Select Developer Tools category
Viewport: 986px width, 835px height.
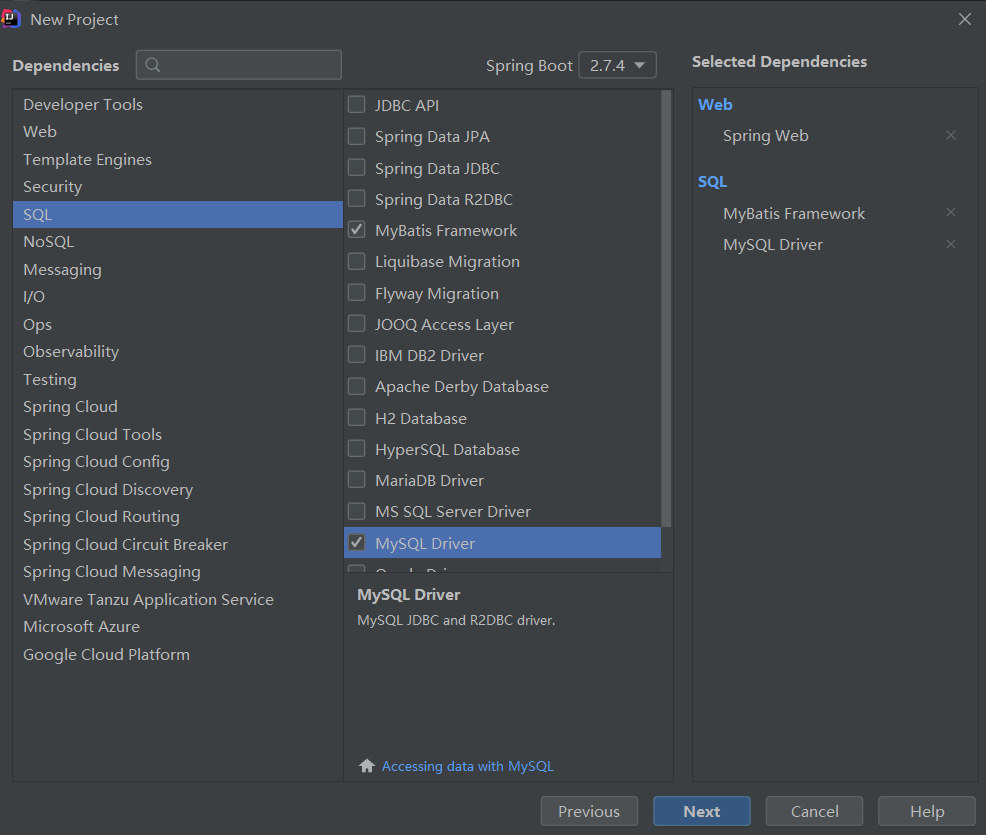tap(177, 104)
